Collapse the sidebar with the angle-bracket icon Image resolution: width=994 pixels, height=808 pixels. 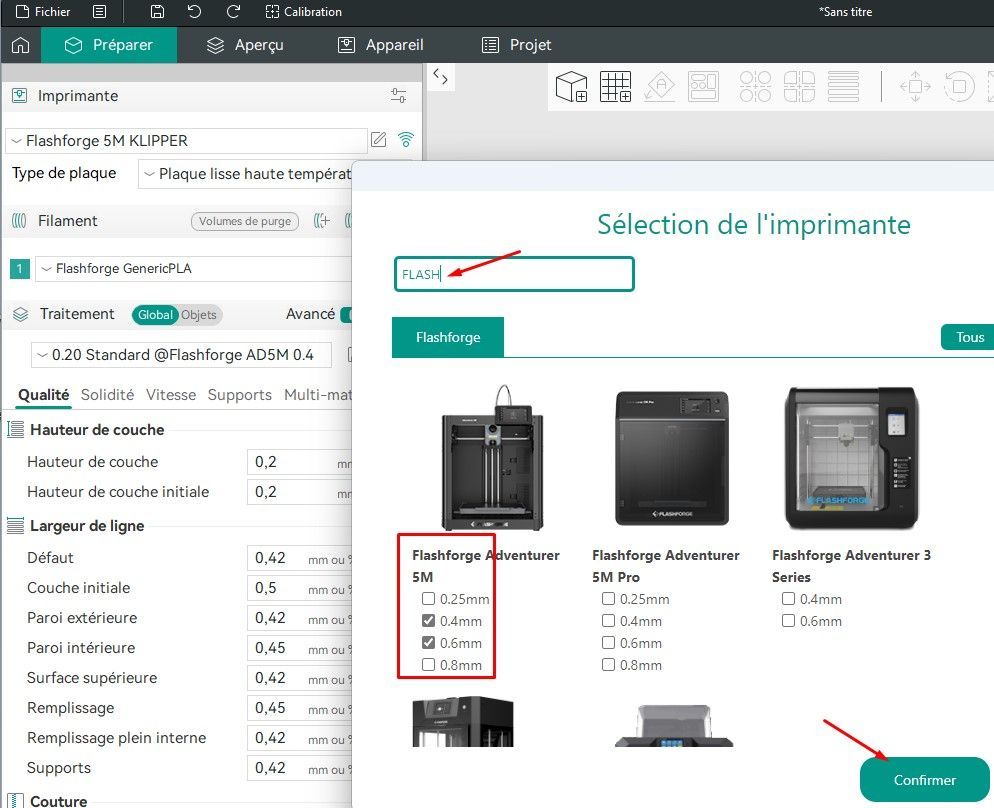coord(441,77)
